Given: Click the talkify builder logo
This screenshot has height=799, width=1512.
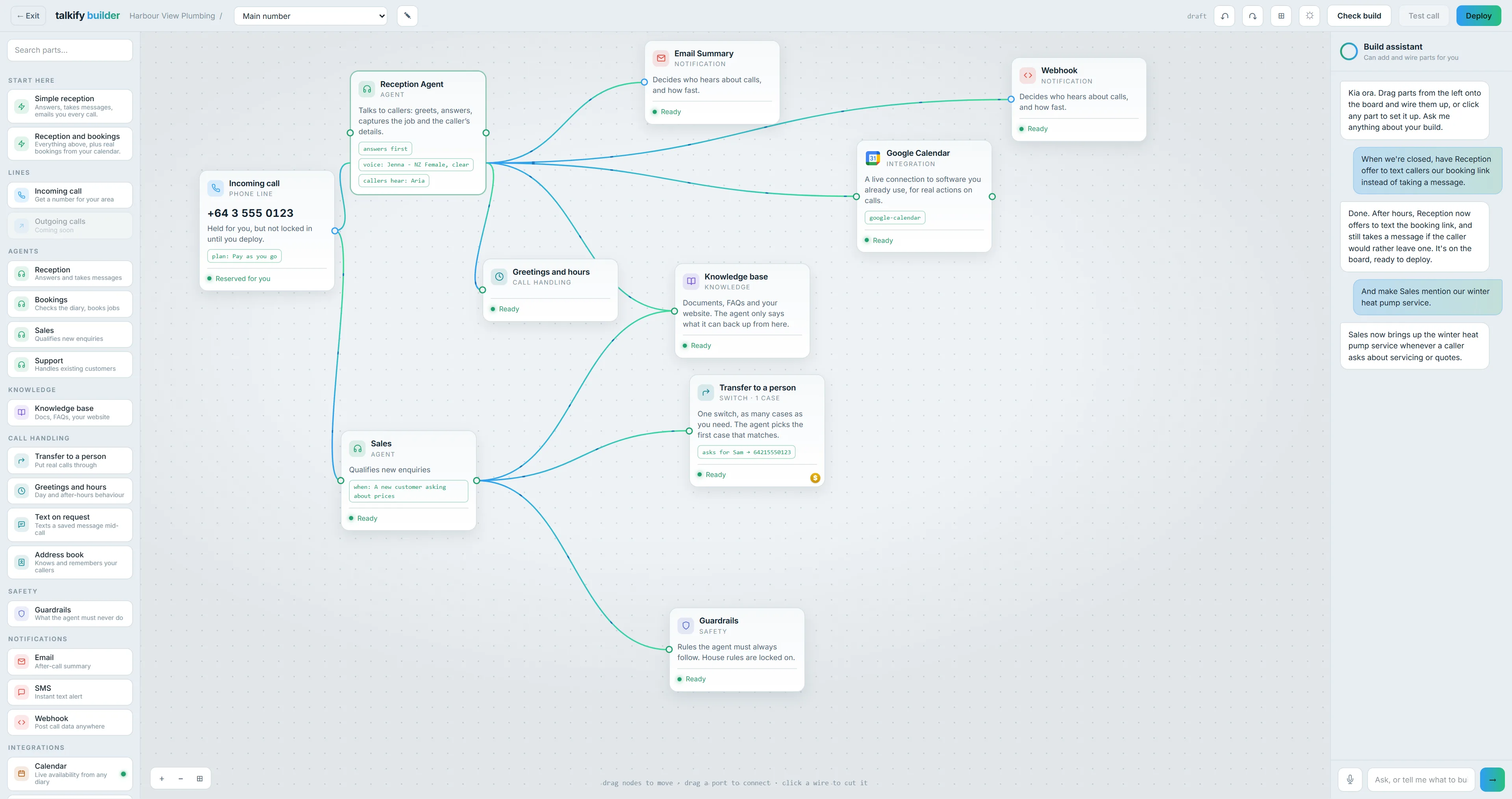Looking at the screenshot, I should [87, 16].
